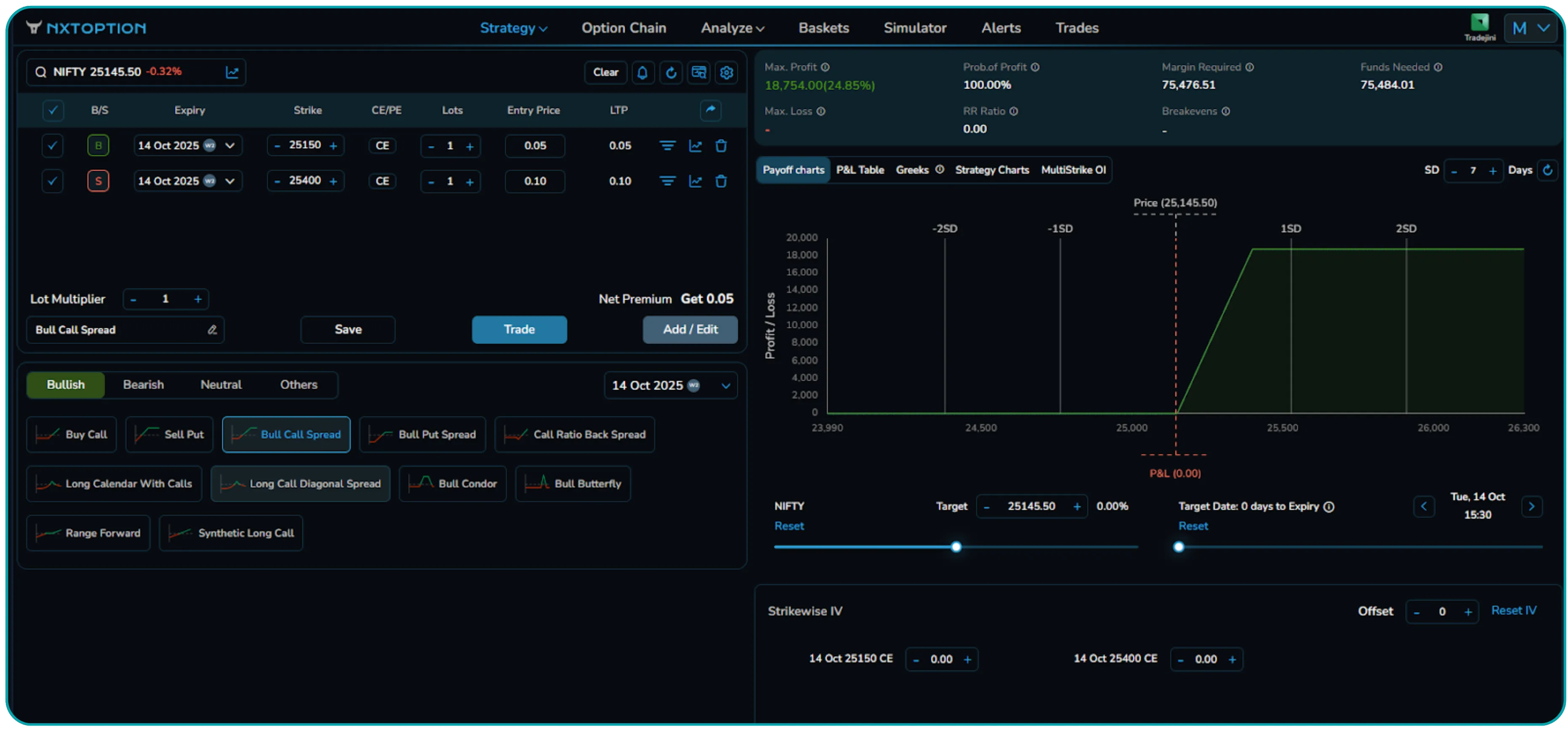Switch to the P&L Table tab
Screen dimensions: 1568x729
[860, 170]
